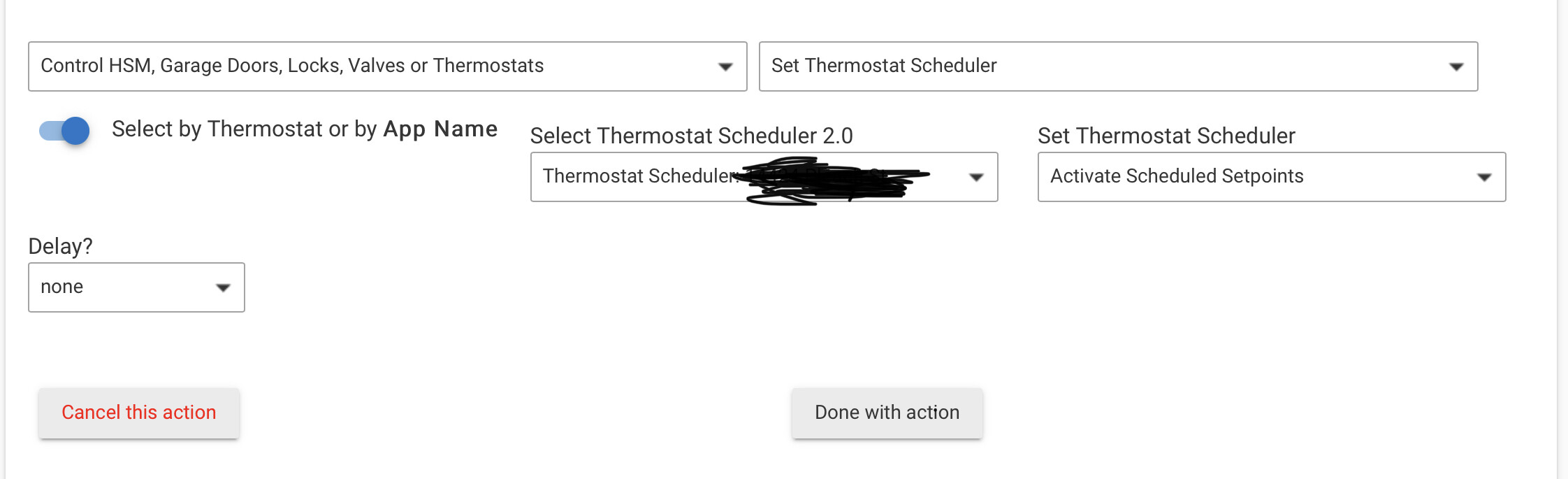Click the arrow icon beside the scribbled Thermostat Scheduler name
The height and width of the screenshot is (479, 1568).
coord(976,178)
